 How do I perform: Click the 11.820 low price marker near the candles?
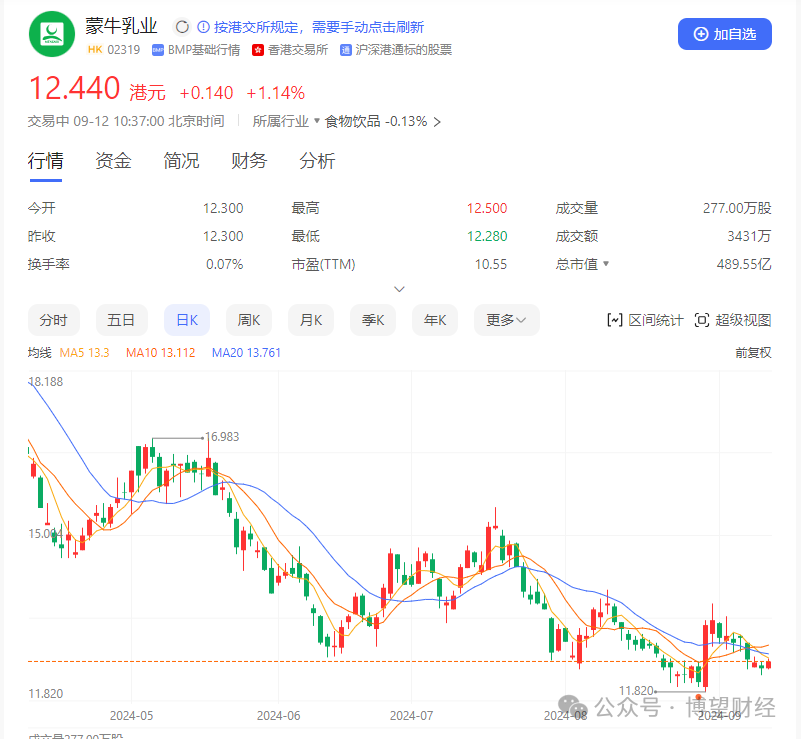pyautogui.click(x=637, y=691)
